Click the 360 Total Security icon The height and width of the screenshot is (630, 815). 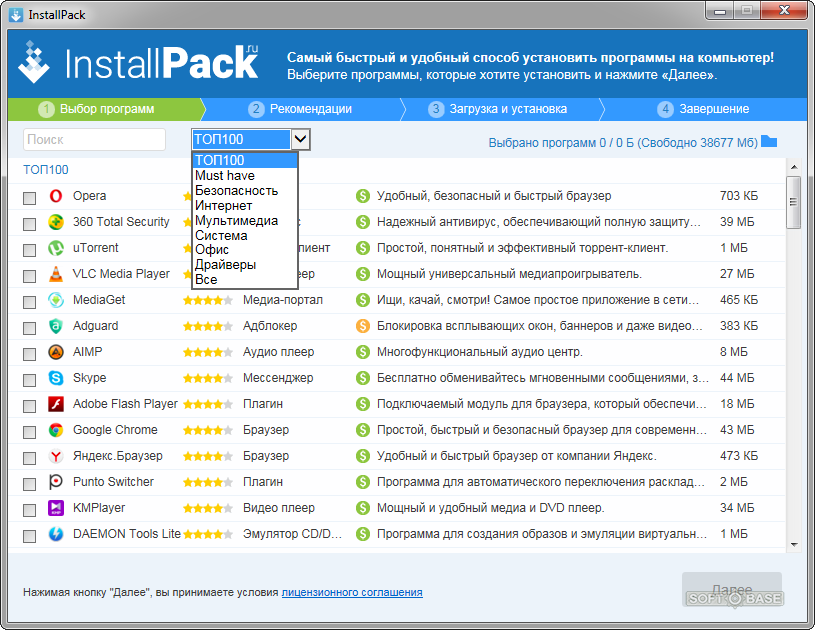(x=56, y=222)
